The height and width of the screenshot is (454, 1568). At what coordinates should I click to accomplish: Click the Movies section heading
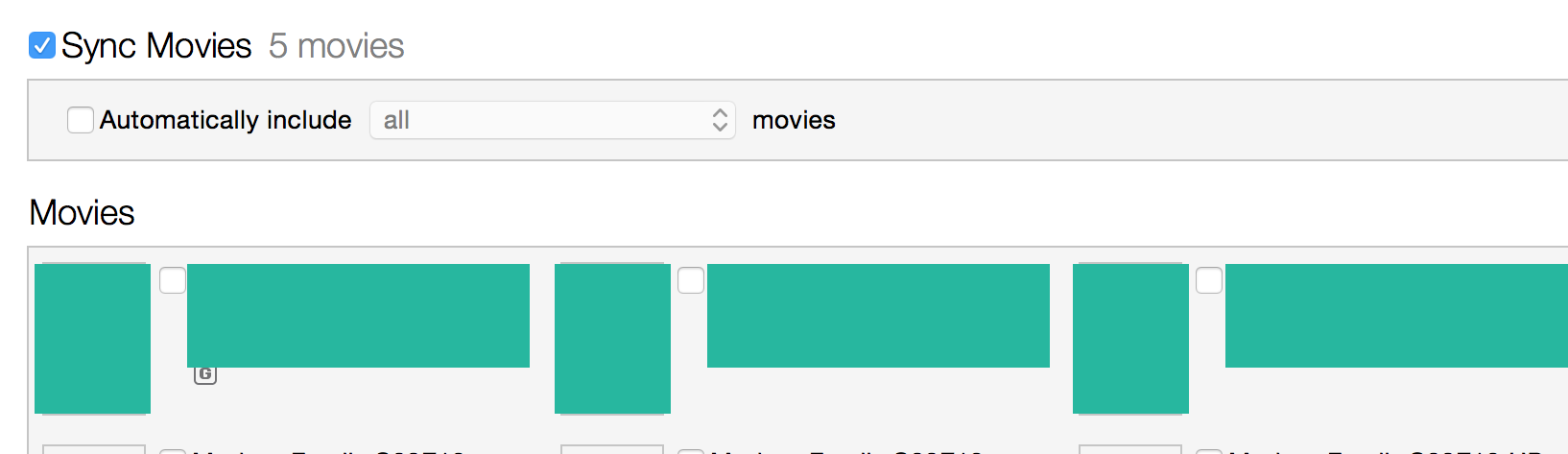click(x=83, y=212)
